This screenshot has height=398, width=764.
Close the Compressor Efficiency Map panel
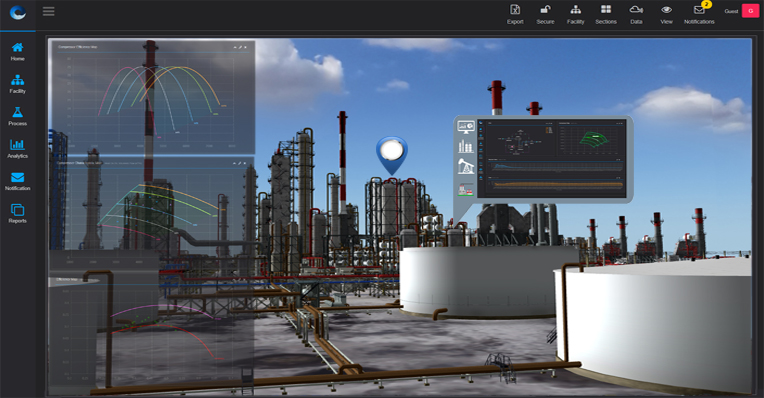pyautogui.click(x=246, y=47)
